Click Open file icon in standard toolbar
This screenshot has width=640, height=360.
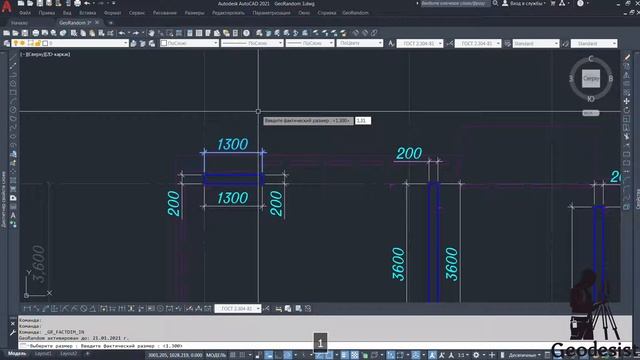[x=16, y=33]
